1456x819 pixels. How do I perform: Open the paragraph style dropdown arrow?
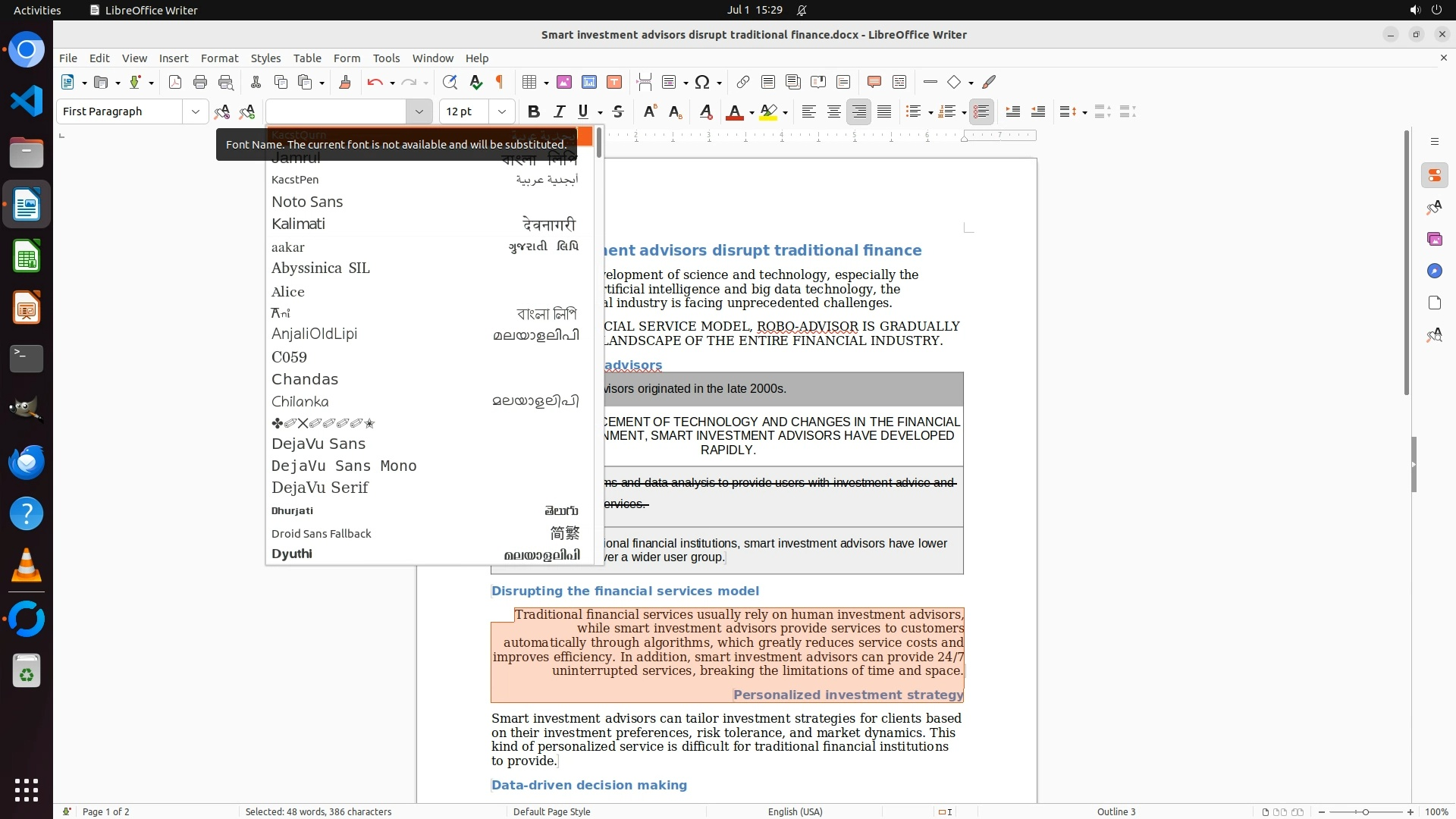[x=195, y=111]
